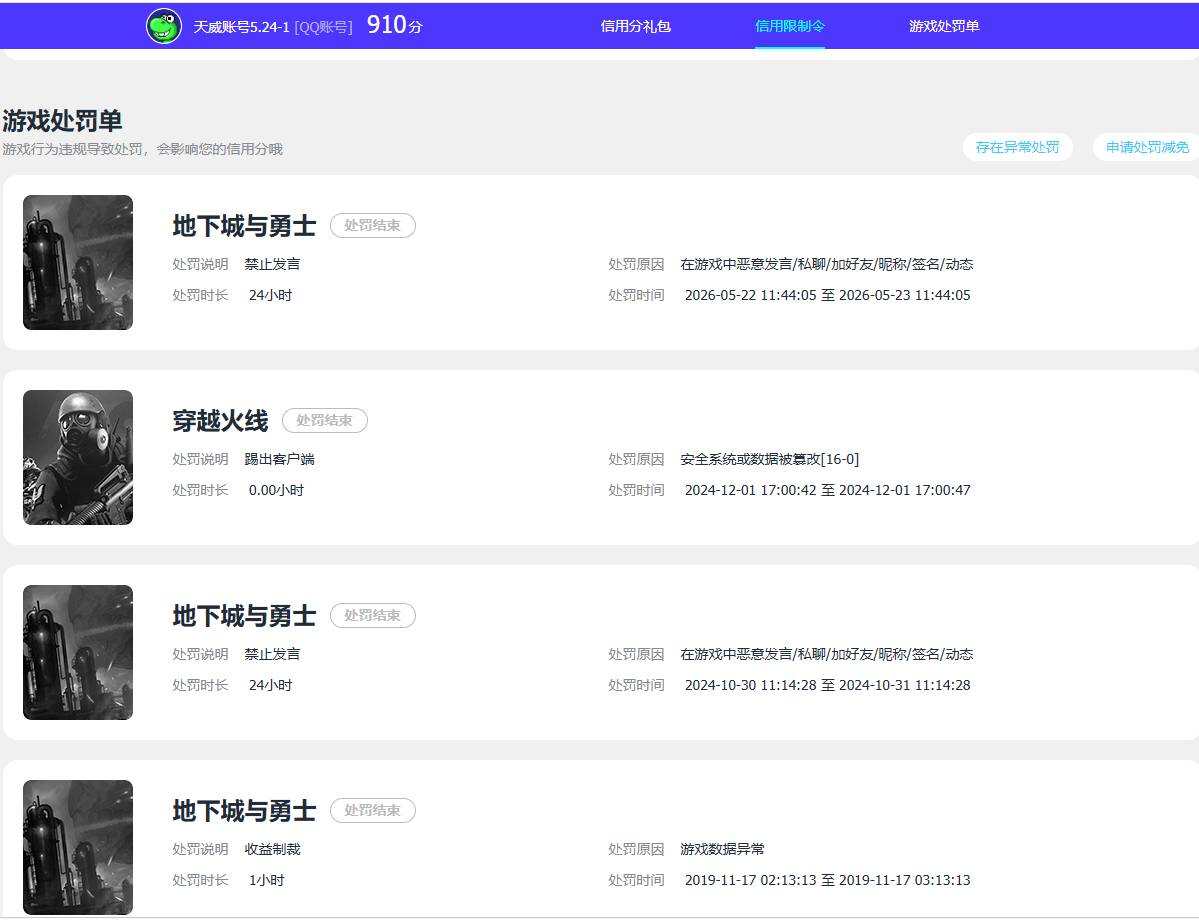Click 处罚结束 badge on 2026-05-22 record
This screenshot has height=920, width=1199.
click(372, 226)
